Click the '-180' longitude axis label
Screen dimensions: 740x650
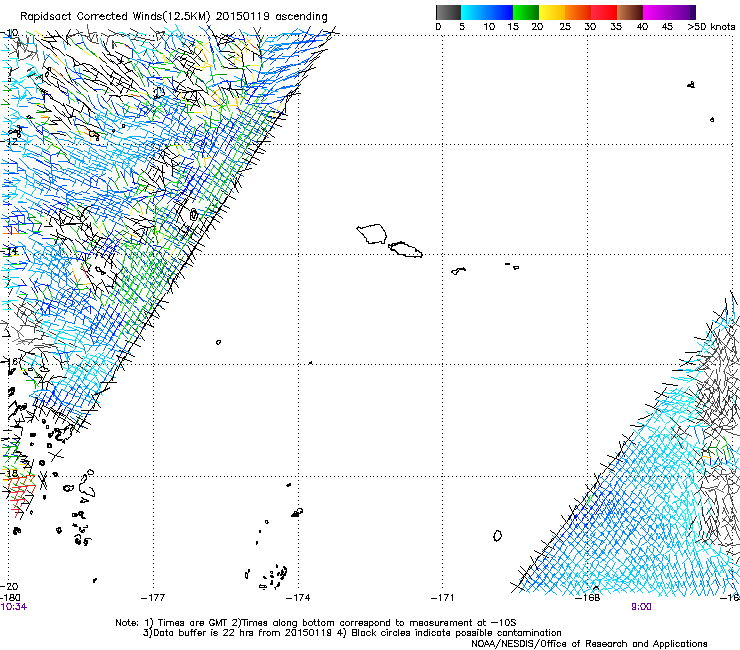pyautogui.click(x=10, y=598)
